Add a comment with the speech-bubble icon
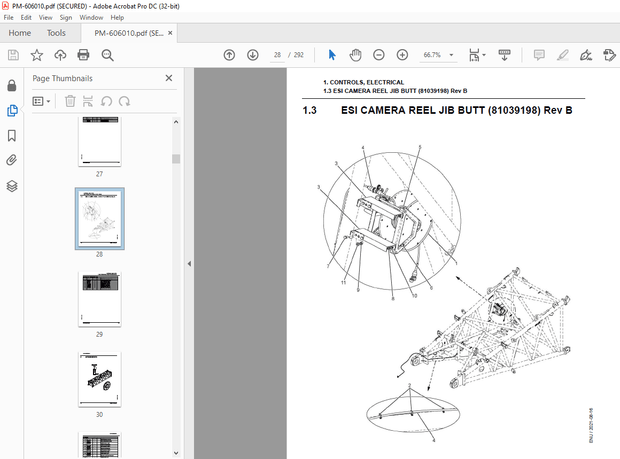The height and width of the screenshot is (459, 620). pos(539,55)
